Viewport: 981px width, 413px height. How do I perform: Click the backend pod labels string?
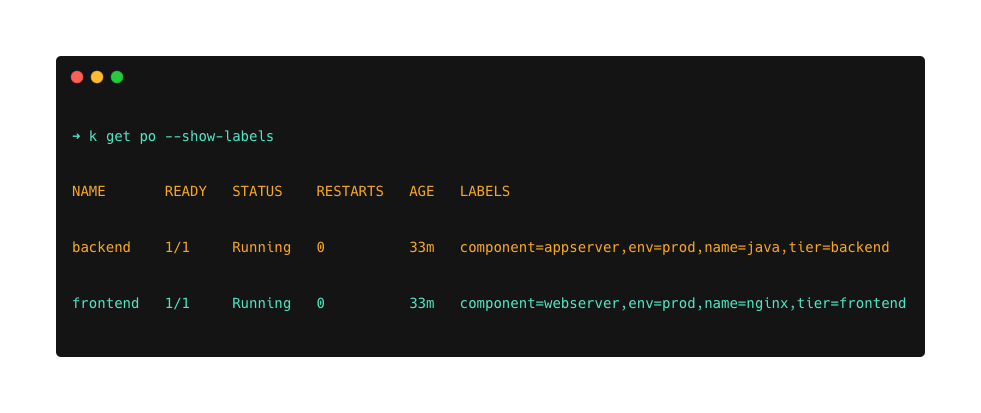[674, 248]
